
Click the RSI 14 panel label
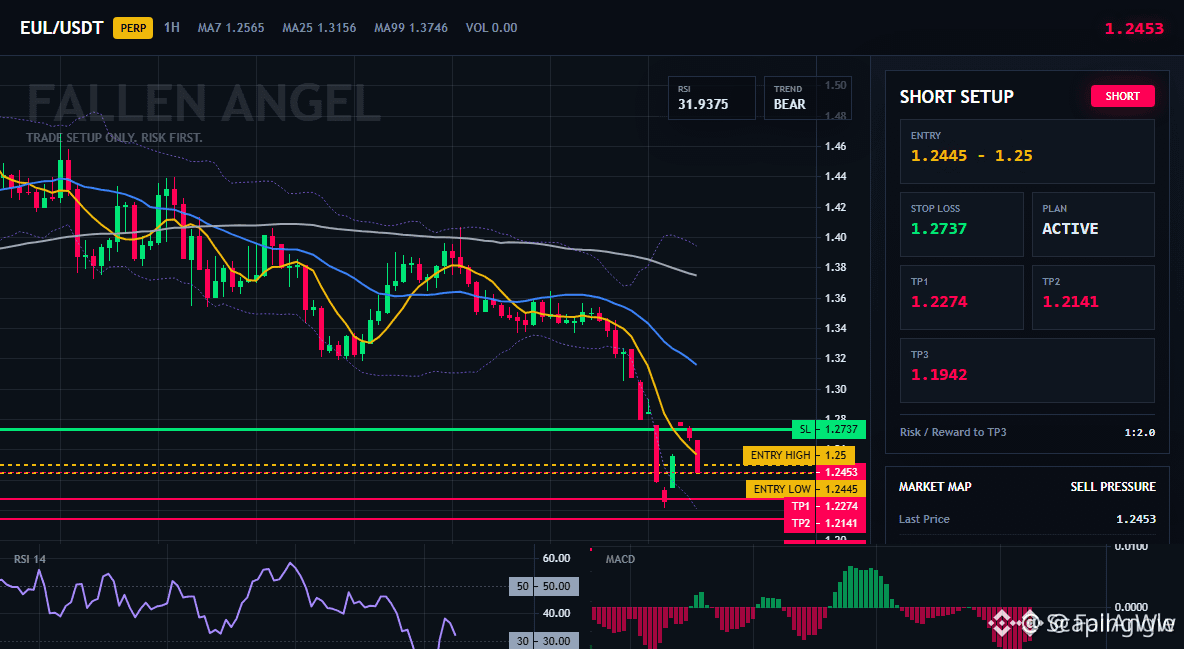coord(29,559)
